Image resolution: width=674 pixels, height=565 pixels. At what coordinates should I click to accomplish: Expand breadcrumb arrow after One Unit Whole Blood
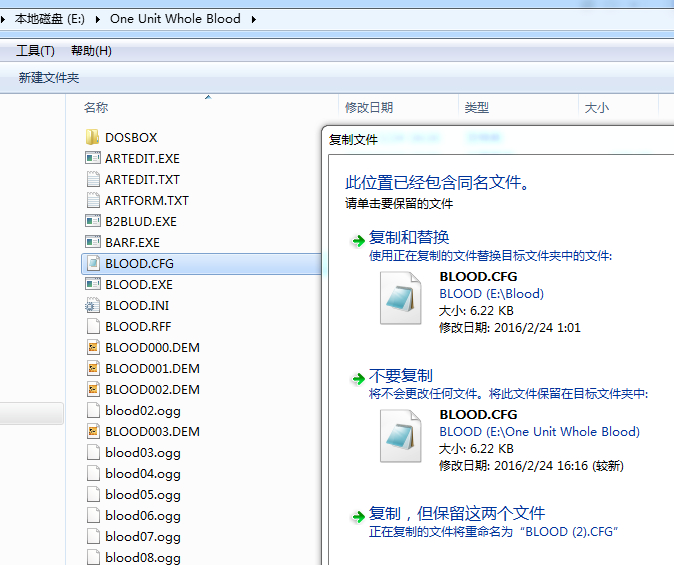[x=254, y=19]
